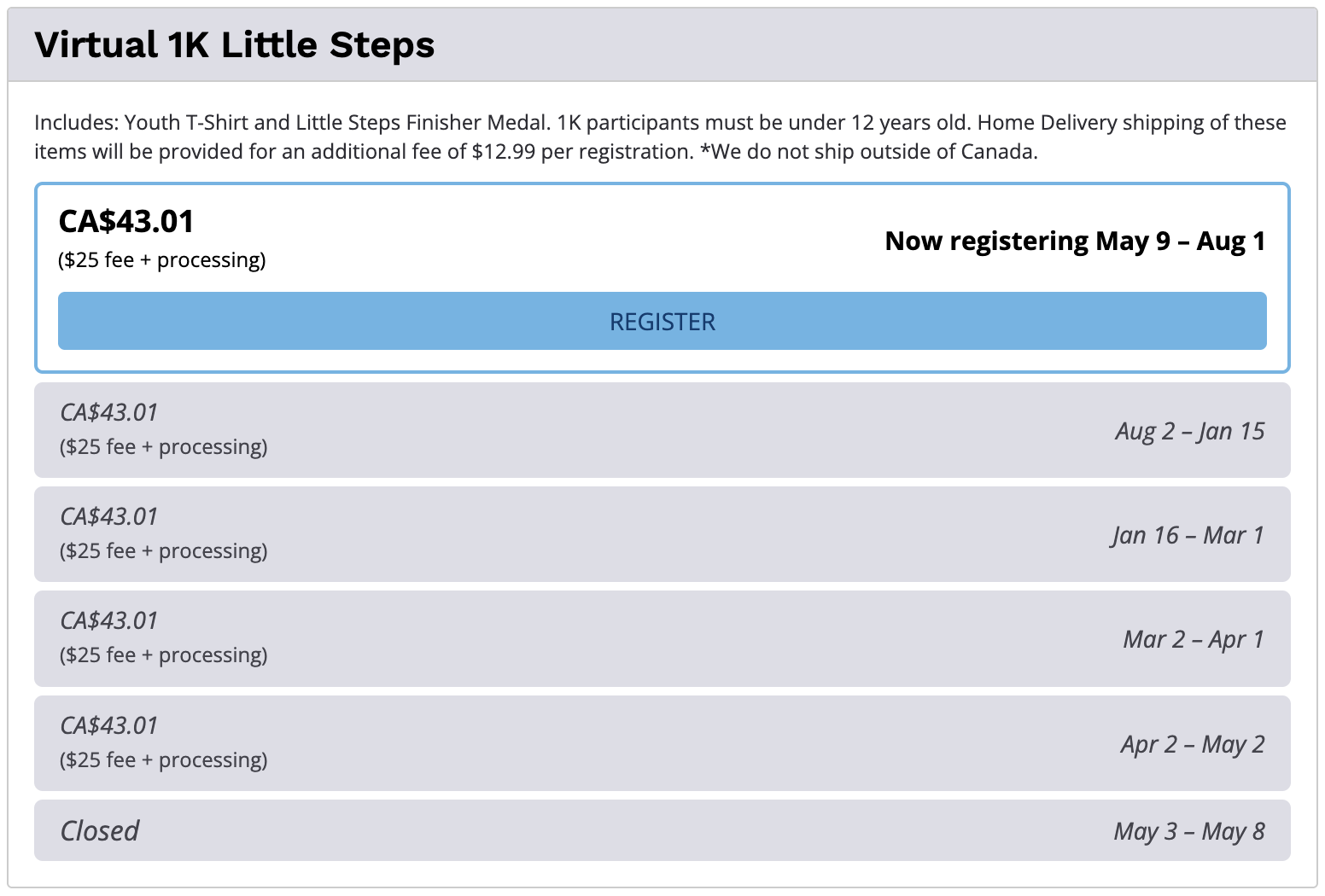Click the Now registering May 9 – Aug 1 text
Image resolution: width=1325 pixels, height=896 pixels.
coord(1075,241)
